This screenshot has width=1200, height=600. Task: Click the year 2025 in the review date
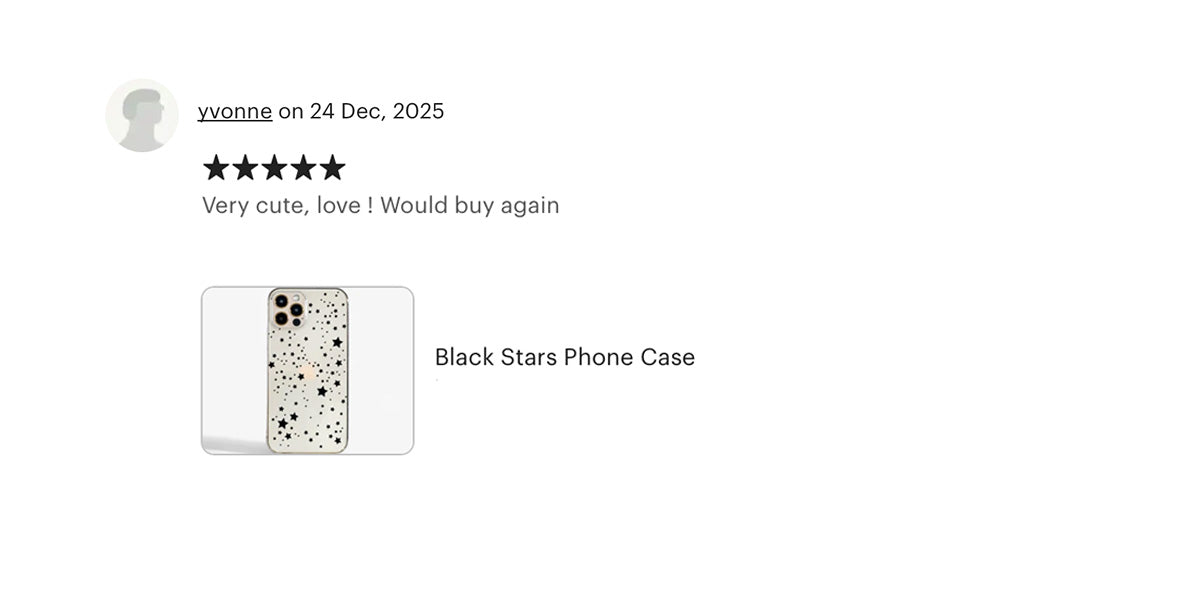pyautogui.click(x=418, y=111)
